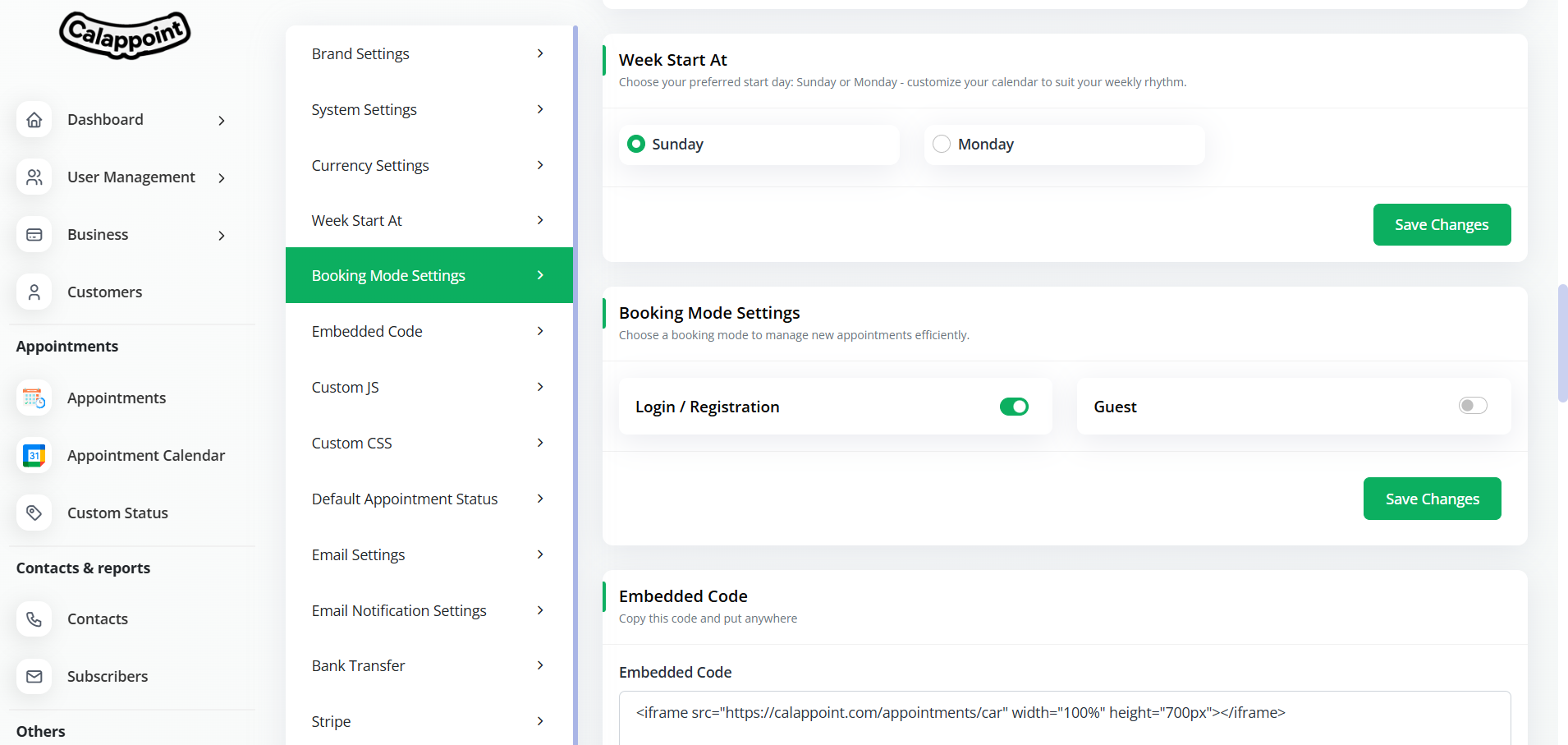The image size is (1568, 745).
Task: Save Changes for Week Start At
Action: tap(1442, 224)
